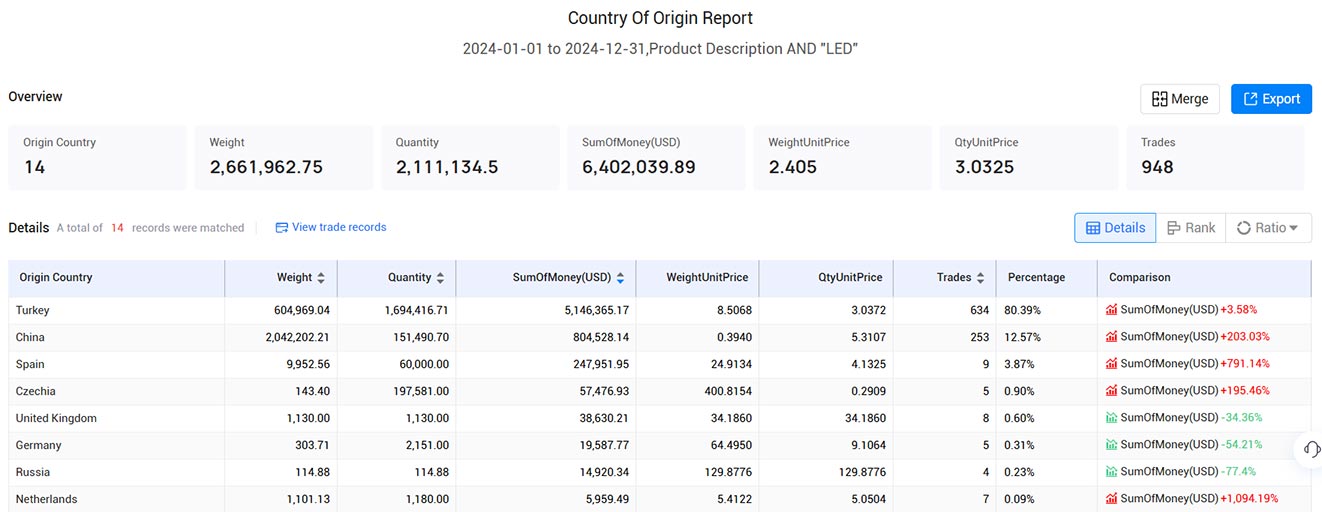
Task: Click the Netherlands comparison chart icon
Action: click(1112, 499)
